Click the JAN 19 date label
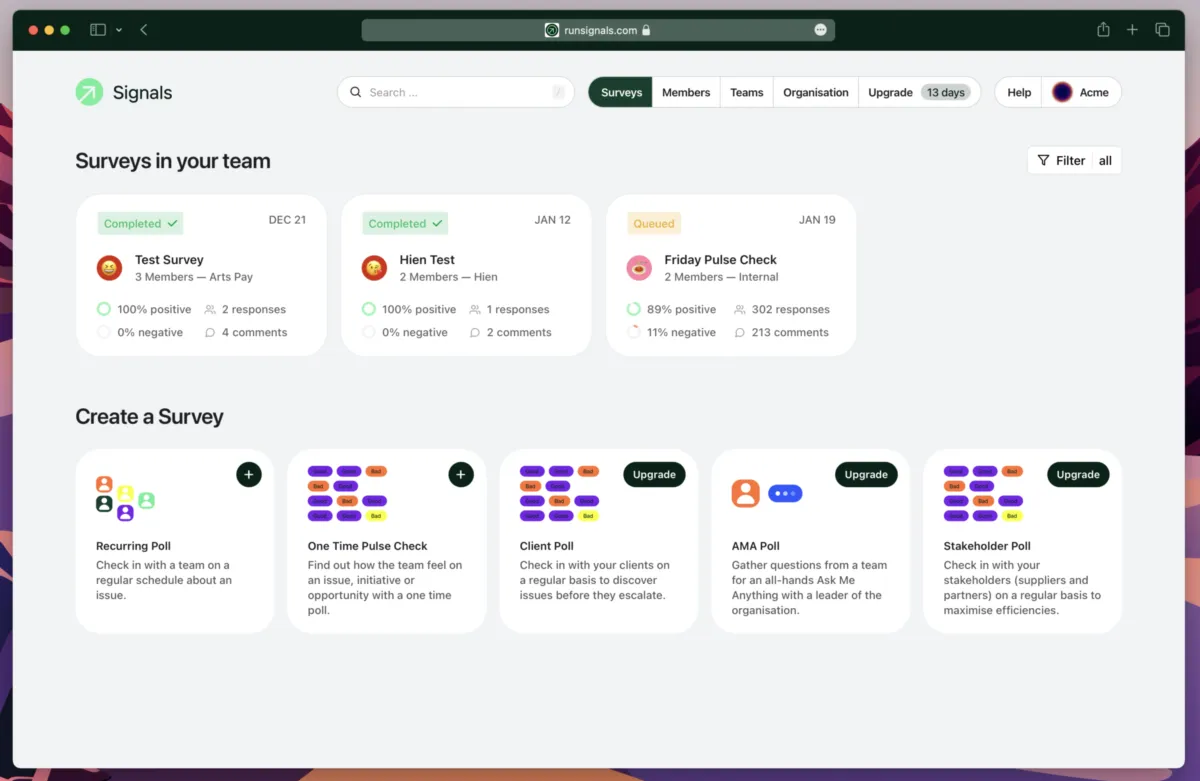The height and width of the screenshot is (781, 1200). (x=817, y=220)
